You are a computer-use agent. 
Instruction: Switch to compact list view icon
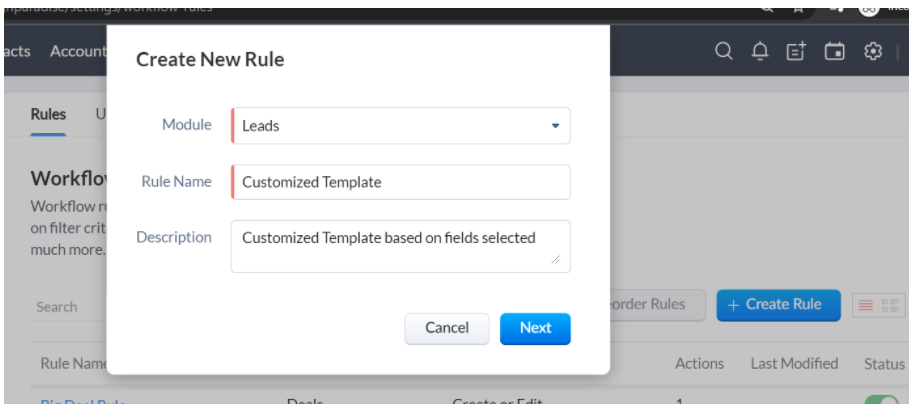[x=866, y=305]
